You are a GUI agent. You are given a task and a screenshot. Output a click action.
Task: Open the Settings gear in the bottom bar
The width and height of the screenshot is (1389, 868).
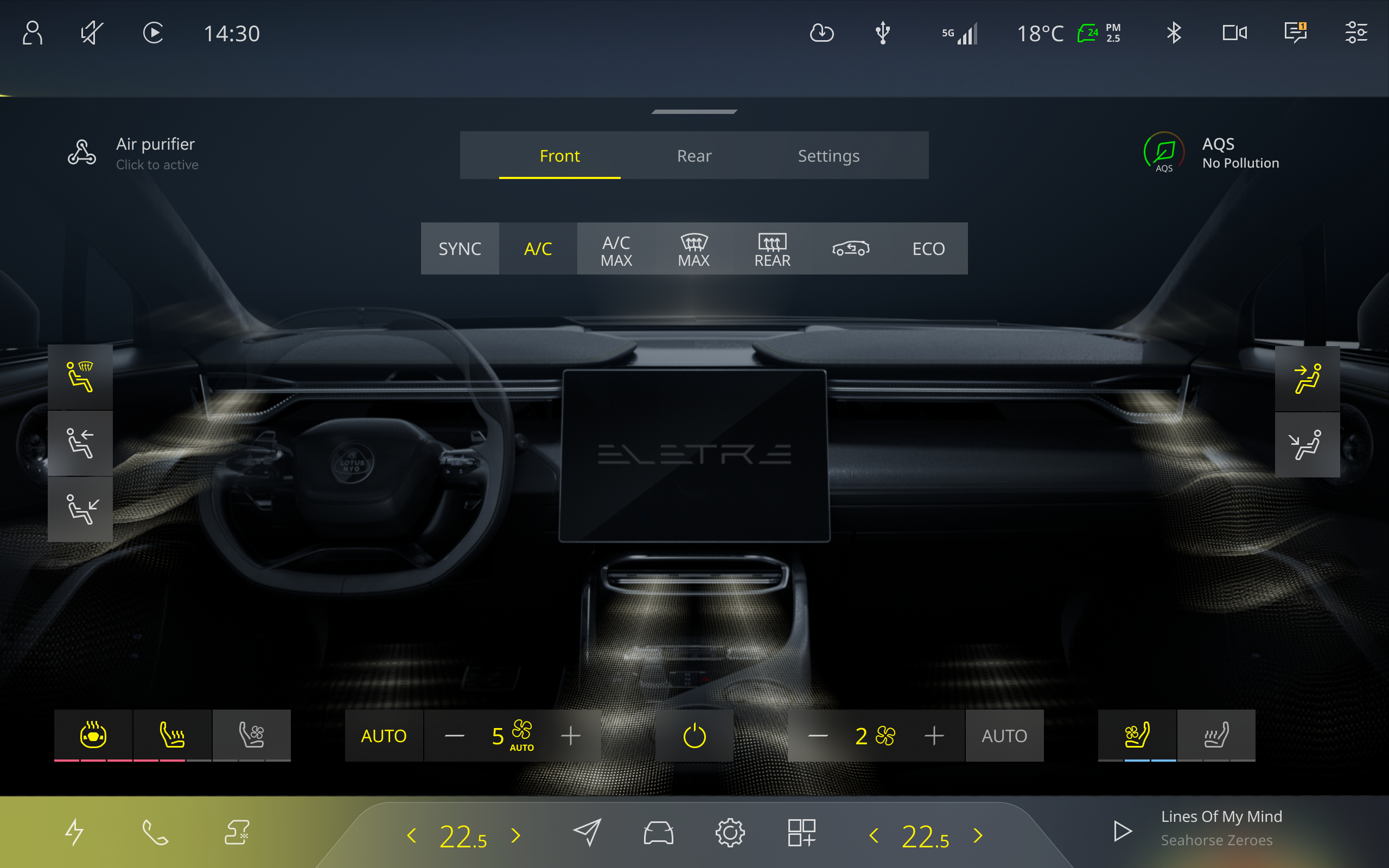[730, 832]
